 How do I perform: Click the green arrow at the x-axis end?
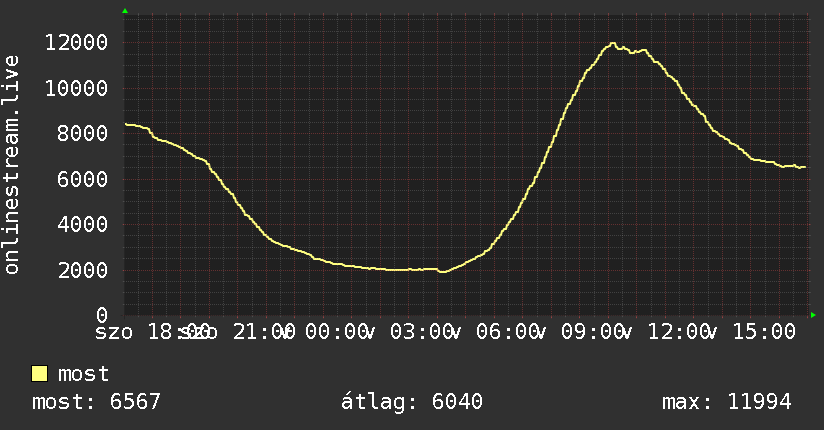point(813,315)
